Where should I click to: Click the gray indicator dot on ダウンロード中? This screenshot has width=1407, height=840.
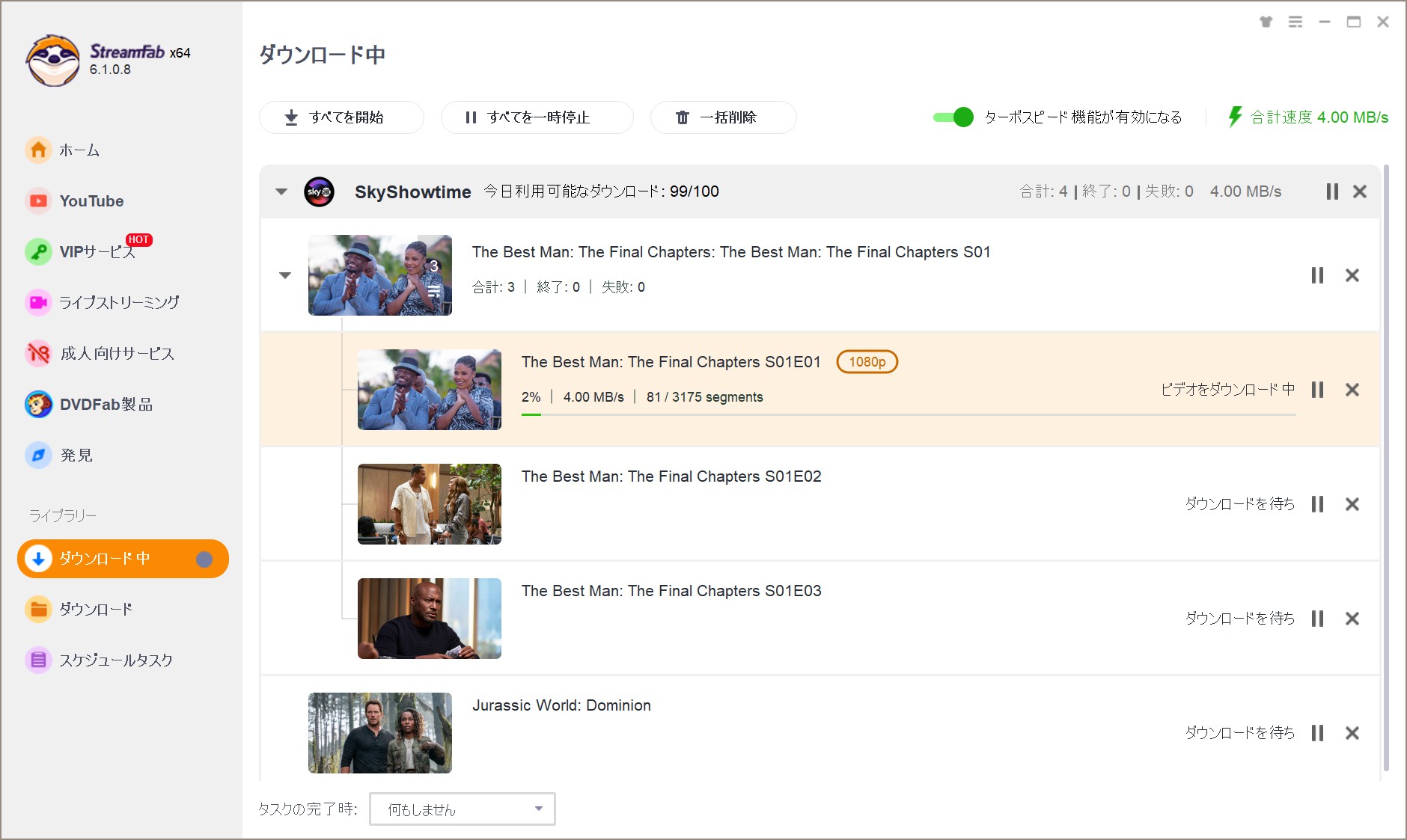(x=204, y=560)
